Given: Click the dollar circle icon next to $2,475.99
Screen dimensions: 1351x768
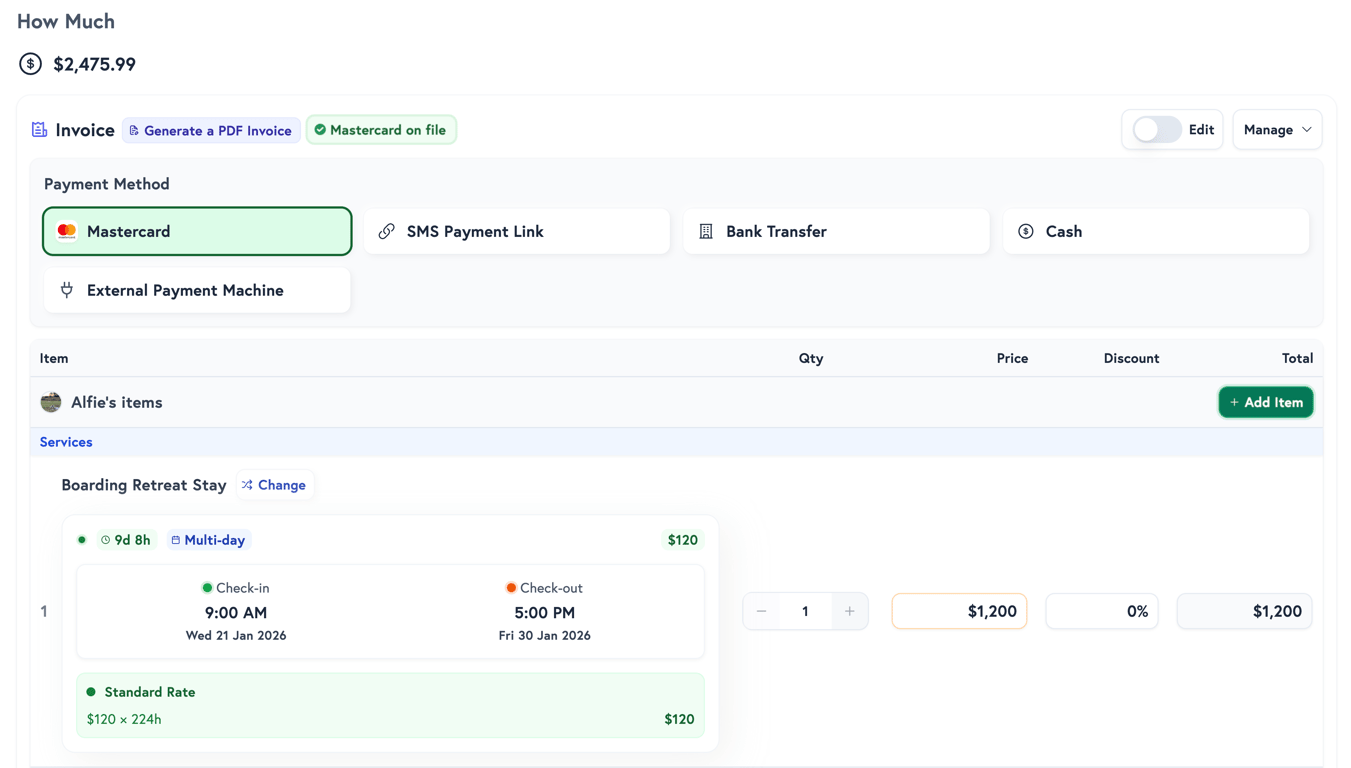Looking at the screenshot, I should [x=30, y=63].
